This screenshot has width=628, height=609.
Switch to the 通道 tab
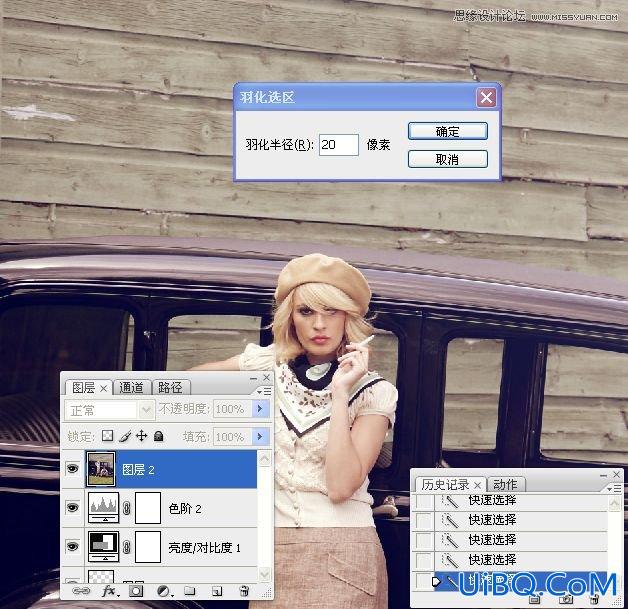131,387
